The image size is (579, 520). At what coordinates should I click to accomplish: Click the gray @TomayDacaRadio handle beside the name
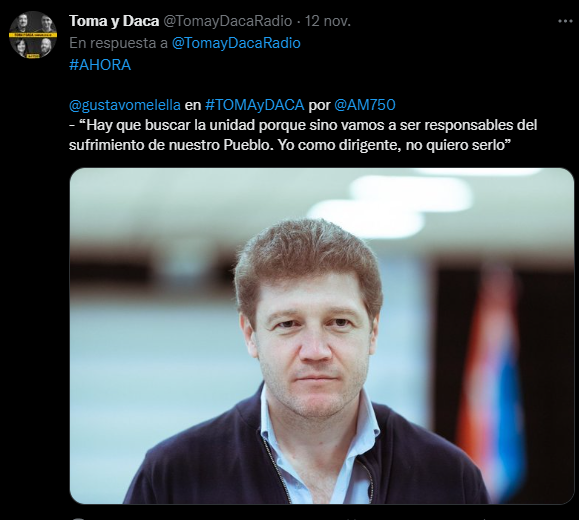coord(227,21)
